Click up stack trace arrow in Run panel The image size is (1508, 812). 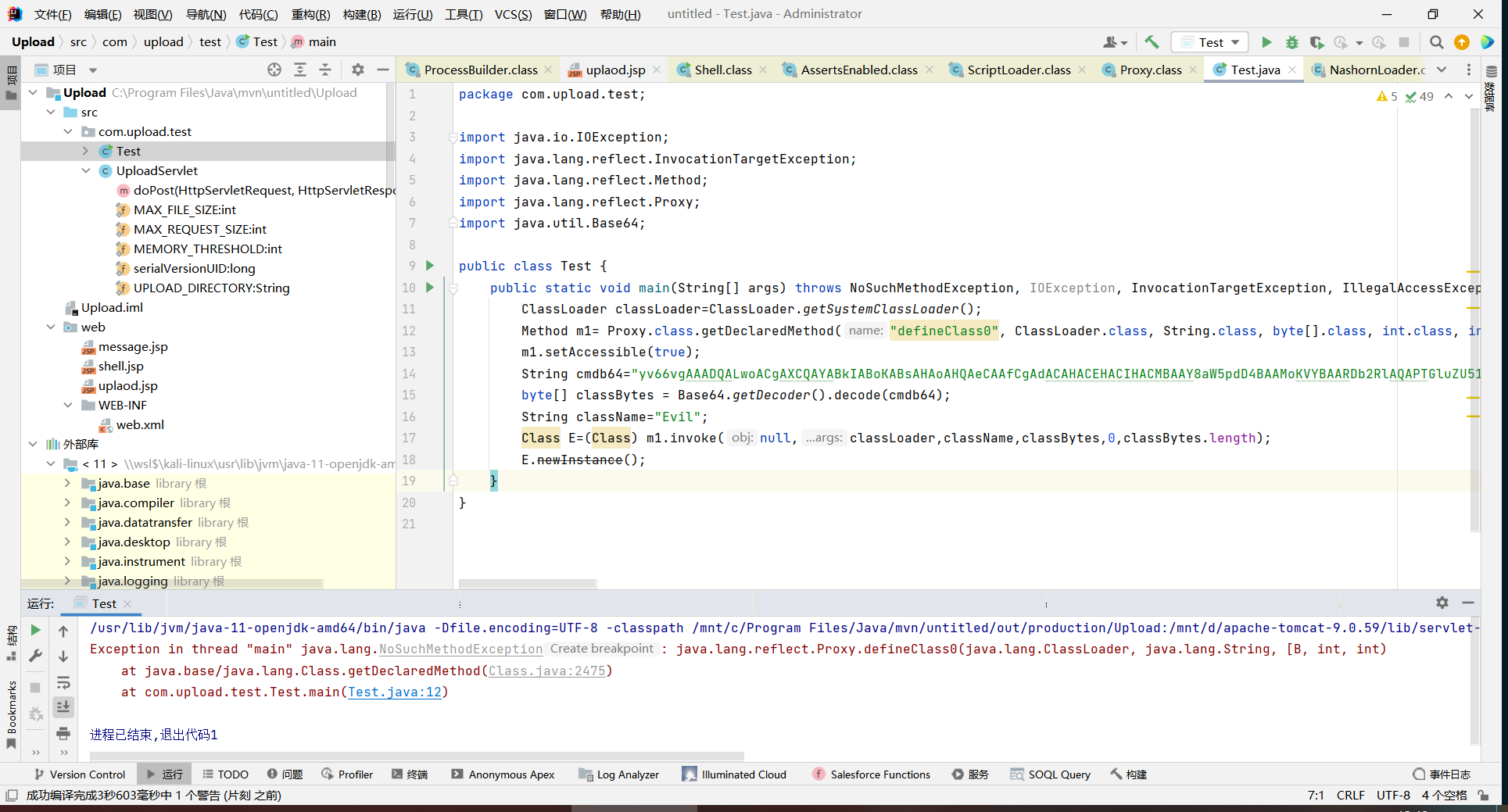[63, 631]
